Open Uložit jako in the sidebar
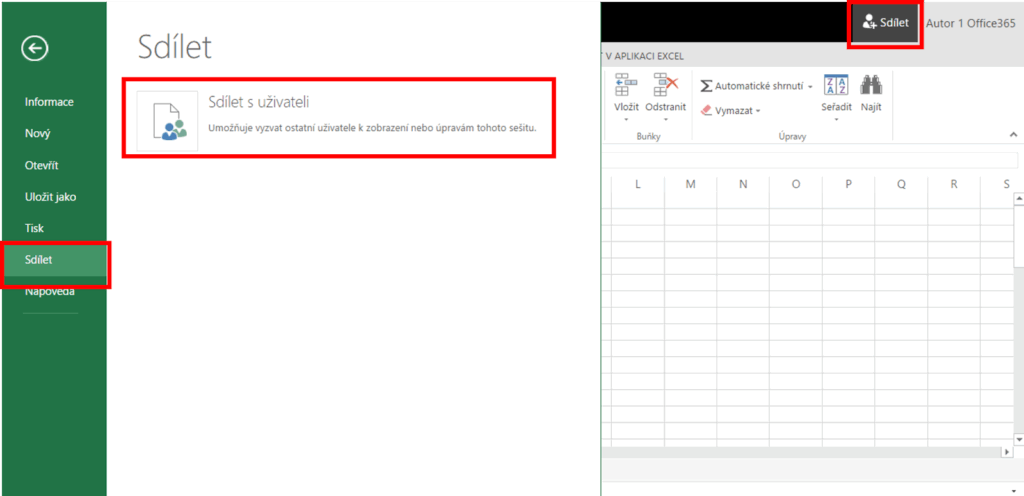Viewport: 1024px width, 496px height. pyautogui.click(x=50, y=197)
